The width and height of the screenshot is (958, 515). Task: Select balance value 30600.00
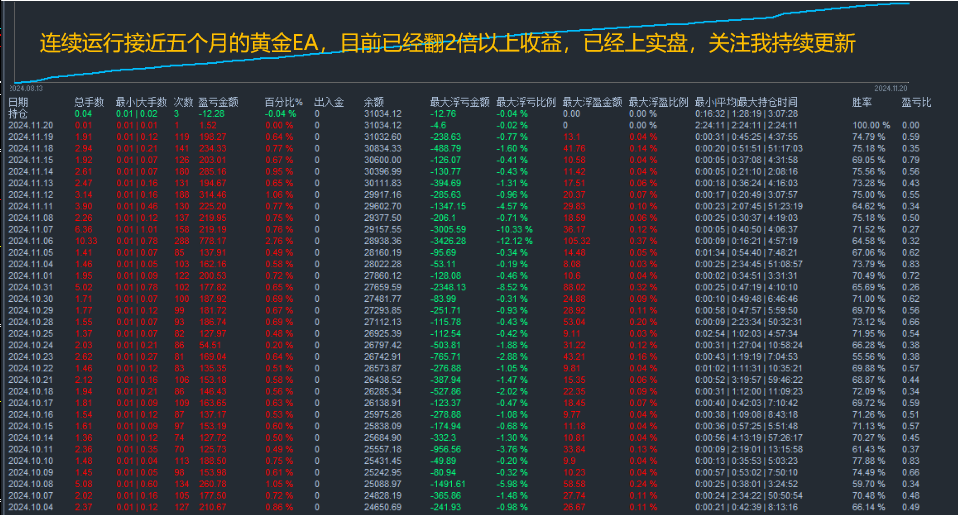pos(383,160)
